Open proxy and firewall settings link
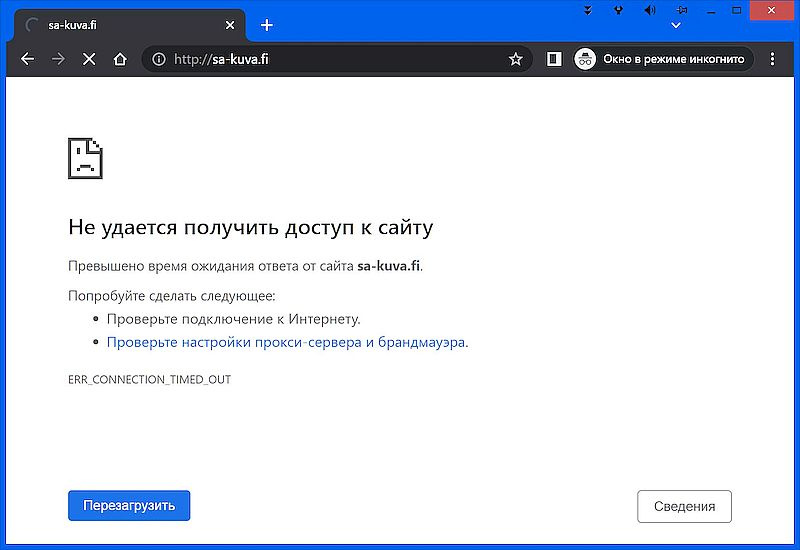 pyautogui.click(x=285, y=342)
